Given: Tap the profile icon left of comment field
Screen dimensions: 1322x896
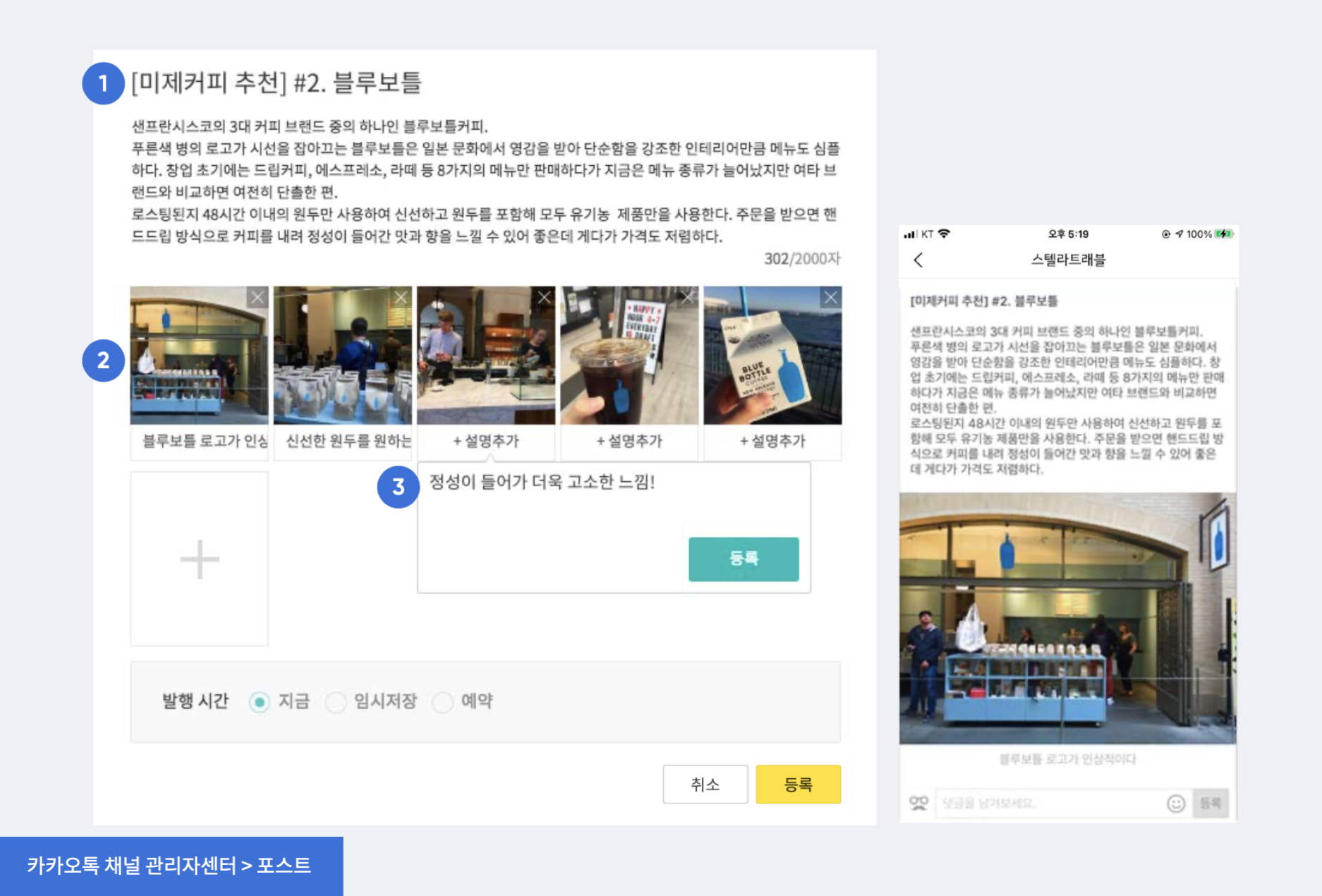Looking at the screenshot, I should point(918,803).
